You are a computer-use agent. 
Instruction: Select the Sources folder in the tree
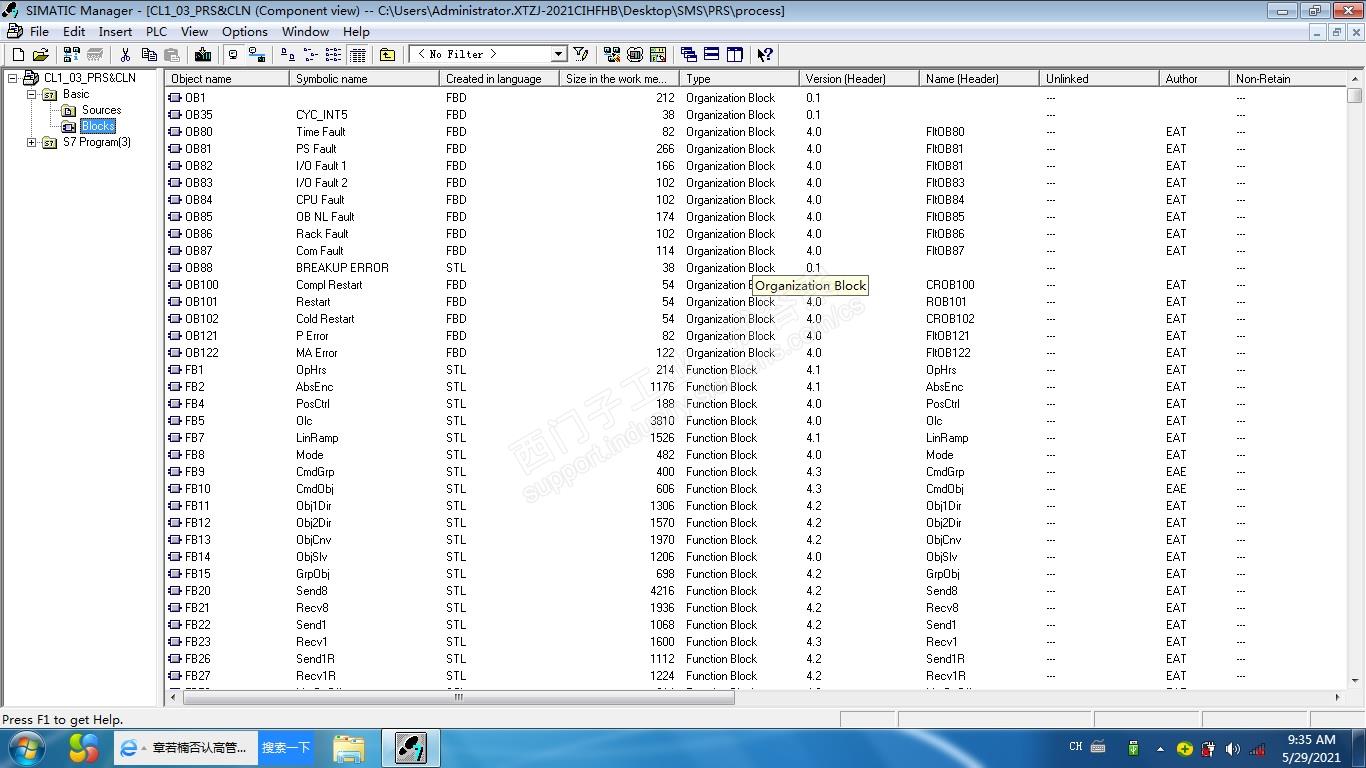coord(101,110)
